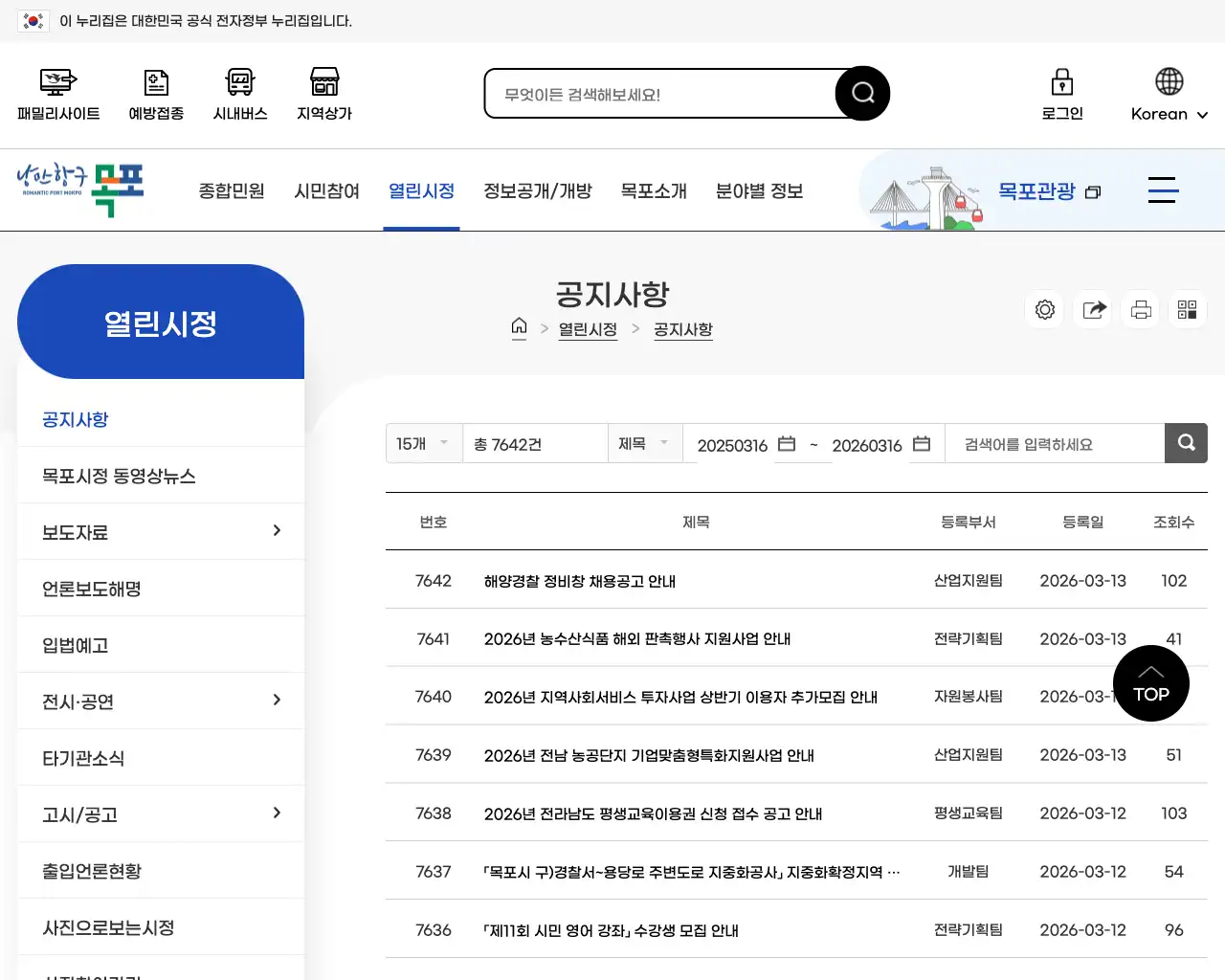Switch to the 시민참여 menu
The image size is (1225, 980).
coord(326,190)
